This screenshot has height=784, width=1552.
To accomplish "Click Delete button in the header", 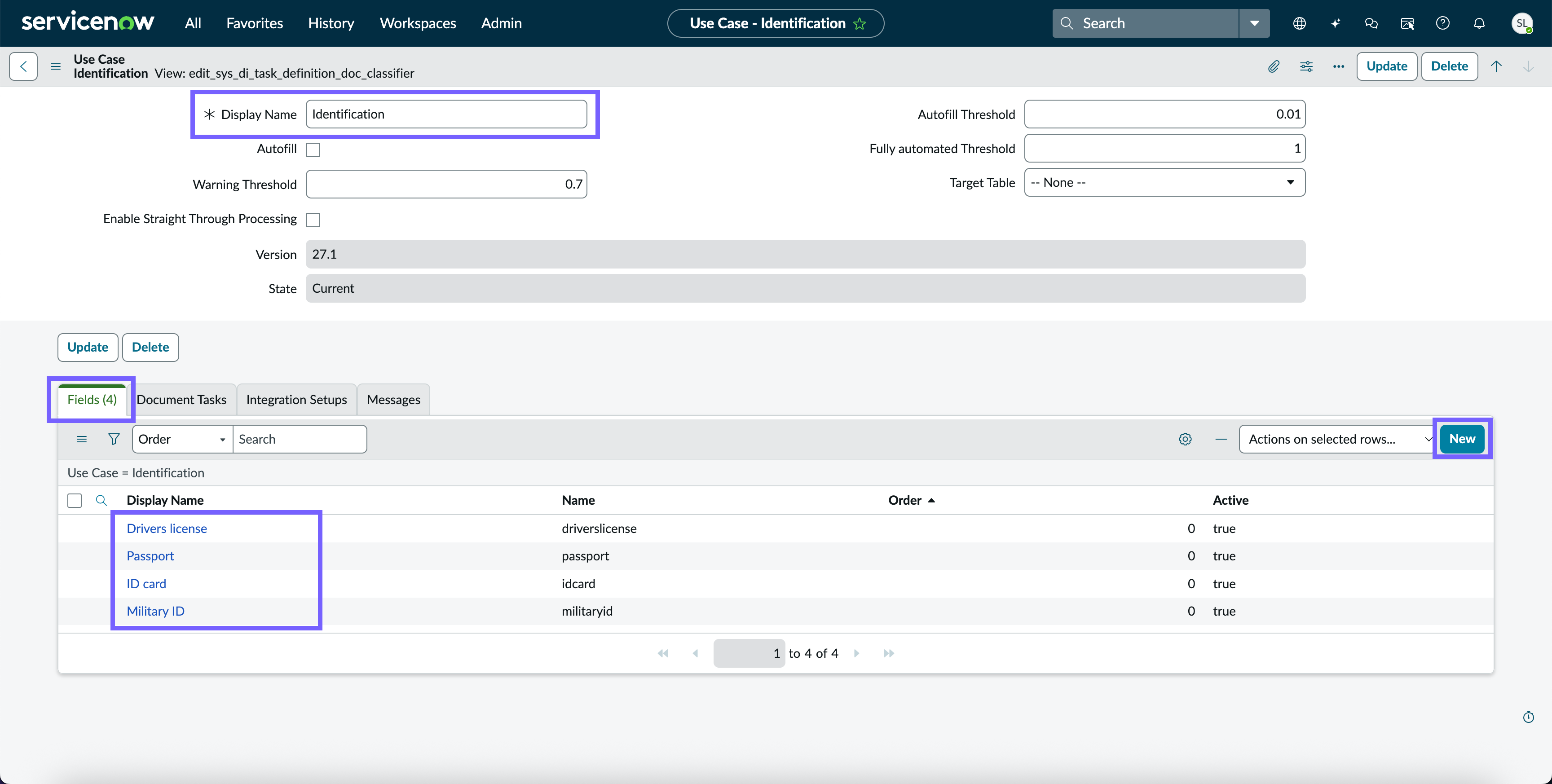I will [1449, 66].
